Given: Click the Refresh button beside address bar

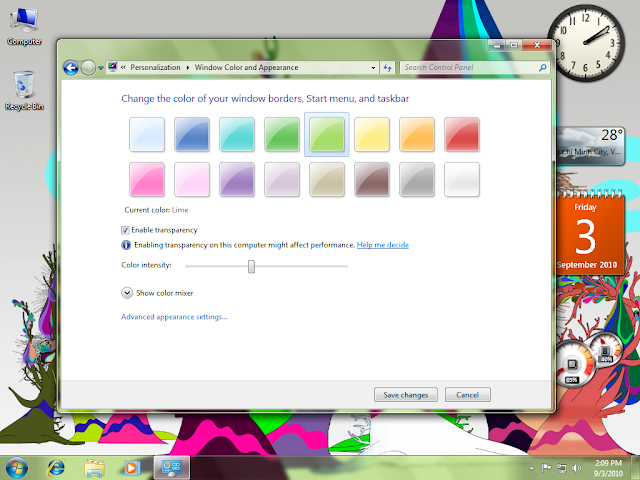Looking at the screenshot, I should click(387, 68).
